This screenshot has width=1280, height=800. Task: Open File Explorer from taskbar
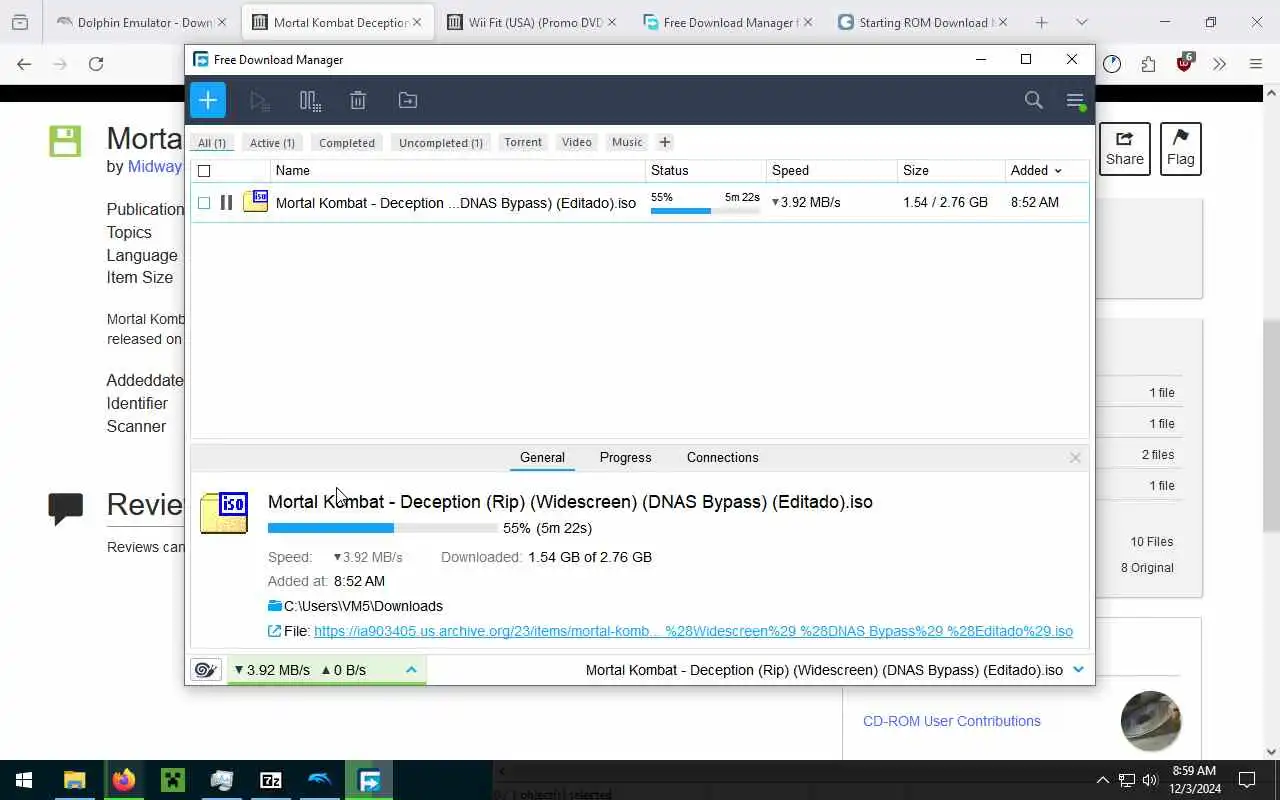pyautogui.click(x=75, y=780)
